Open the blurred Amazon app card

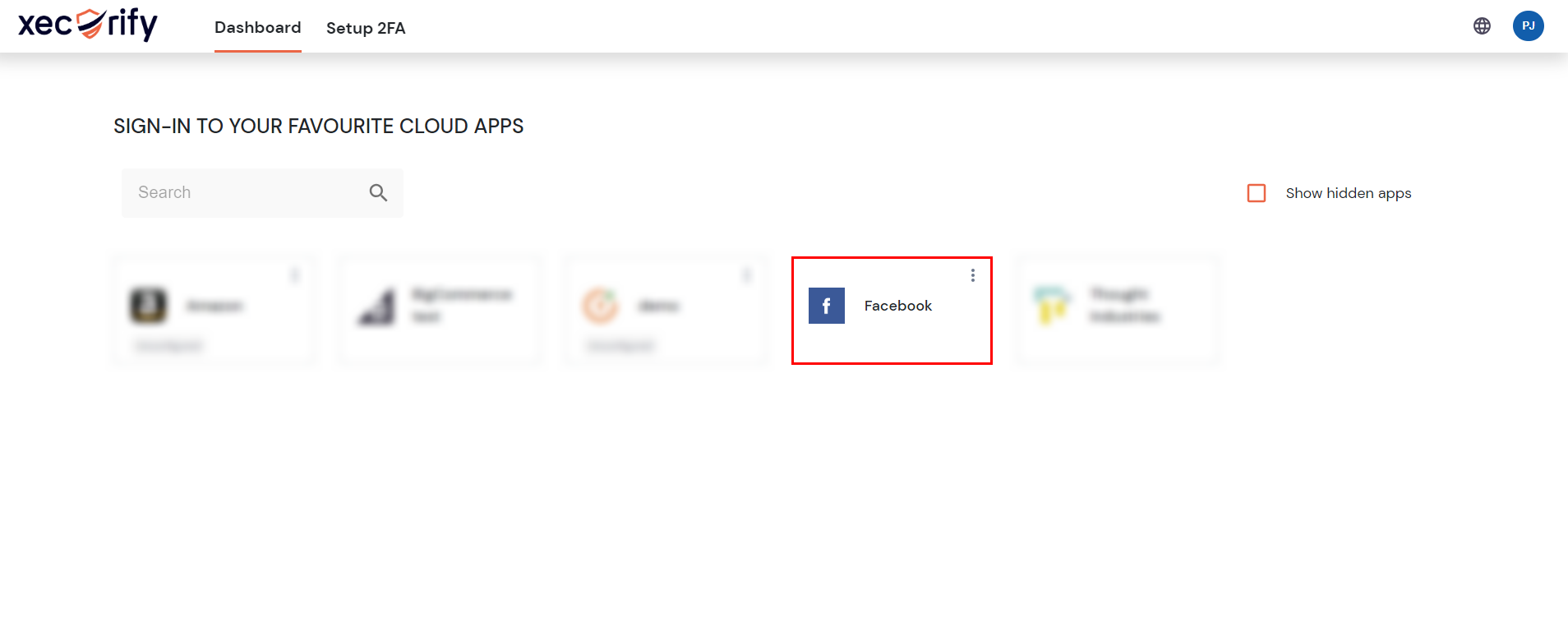coord(214,310)
